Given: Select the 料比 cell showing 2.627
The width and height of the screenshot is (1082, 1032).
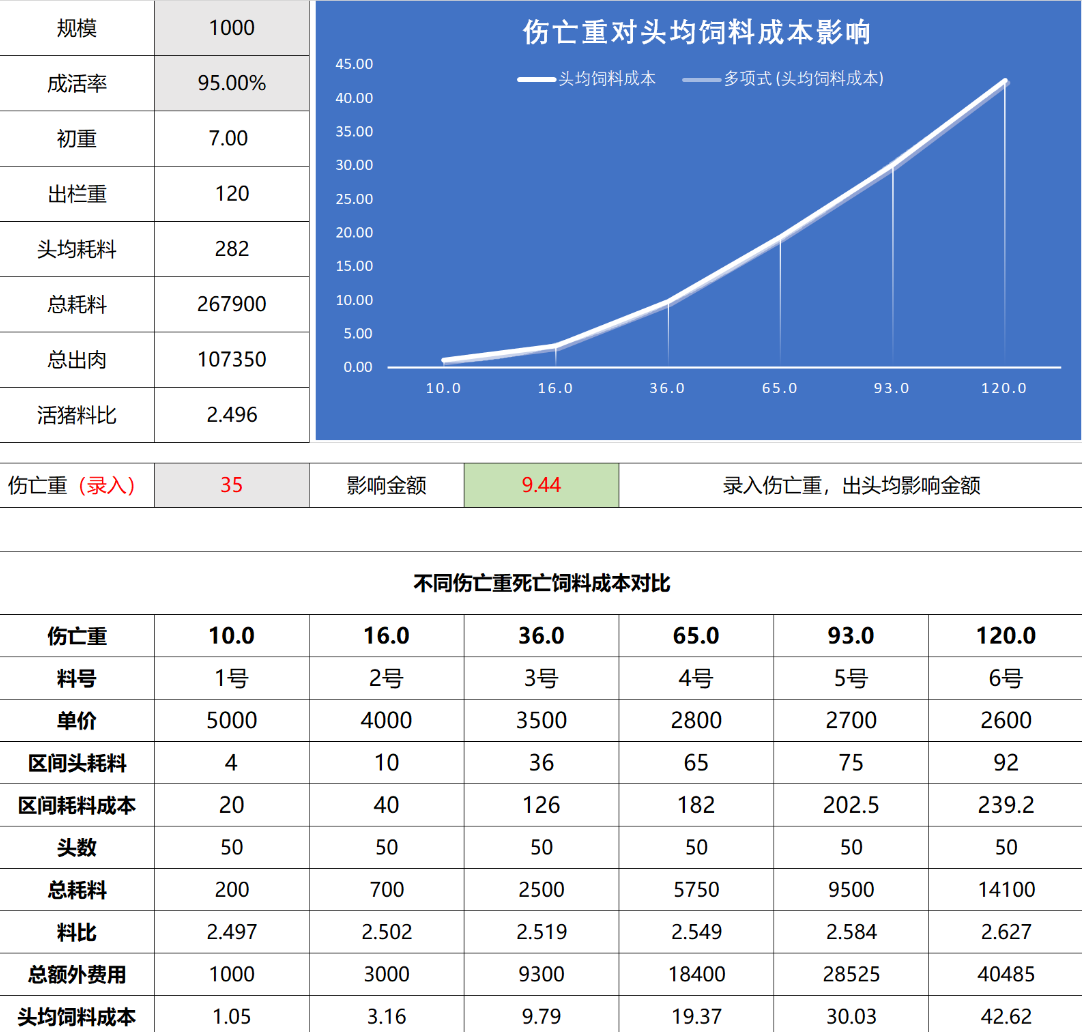Looking at the screenshot, I should [x=1006, y=932].
